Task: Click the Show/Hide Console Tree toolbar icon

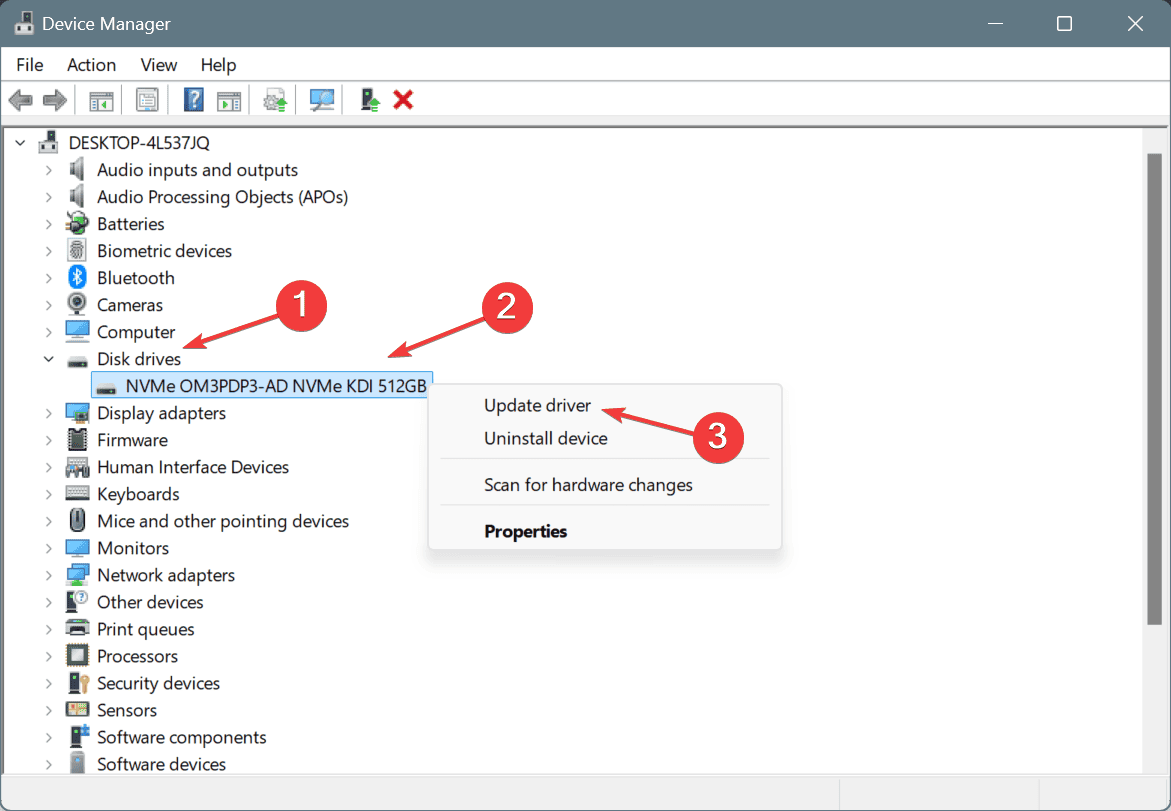Action: [100, 99]
